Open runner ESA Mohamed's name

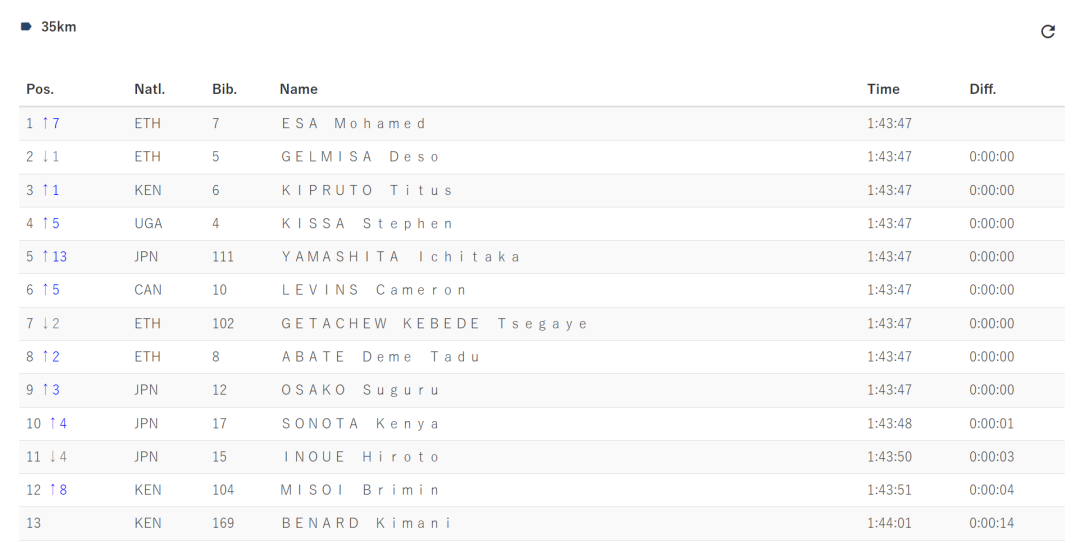point(353,123)
